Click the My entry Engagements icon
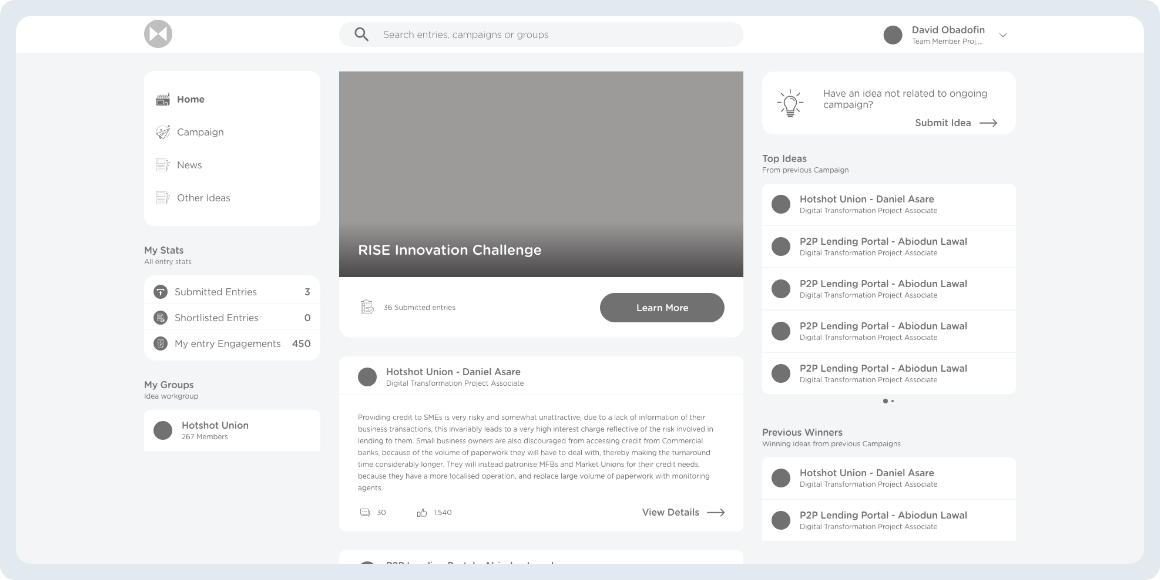This screenshot has width=1160, height=580. (160, 343)
